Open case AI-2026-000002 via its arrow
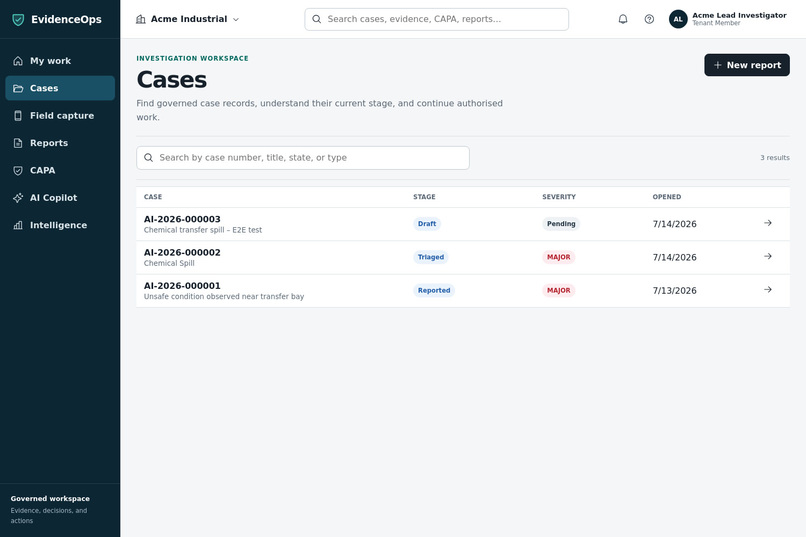Screen dimensions: 806x537 pos(767,256)
